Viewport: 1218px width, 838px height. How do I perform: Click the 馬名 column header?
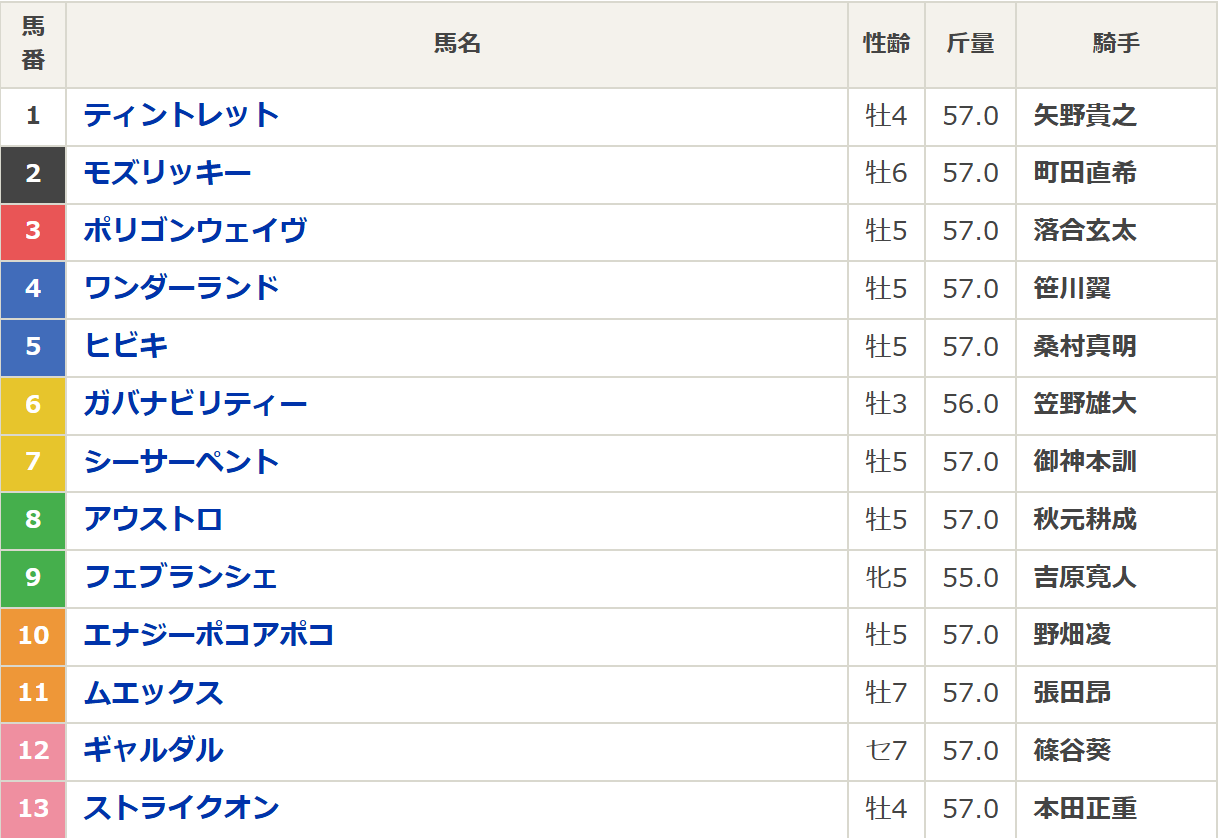pos(457,44)
